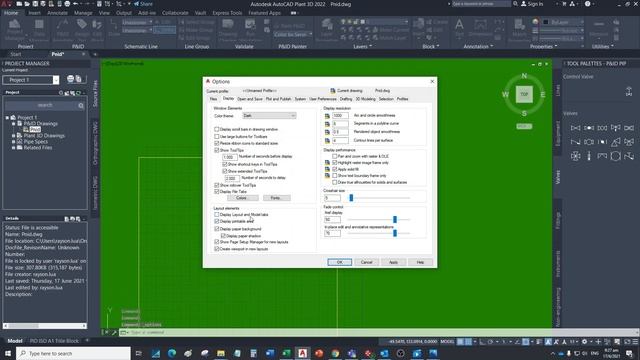Open the Colors... button
The width and height of the screenshot is (640, 360).
242,198
